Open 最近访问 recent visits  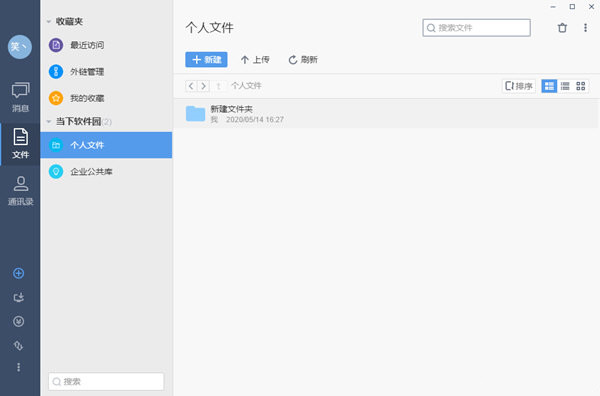tap(106, 45)
